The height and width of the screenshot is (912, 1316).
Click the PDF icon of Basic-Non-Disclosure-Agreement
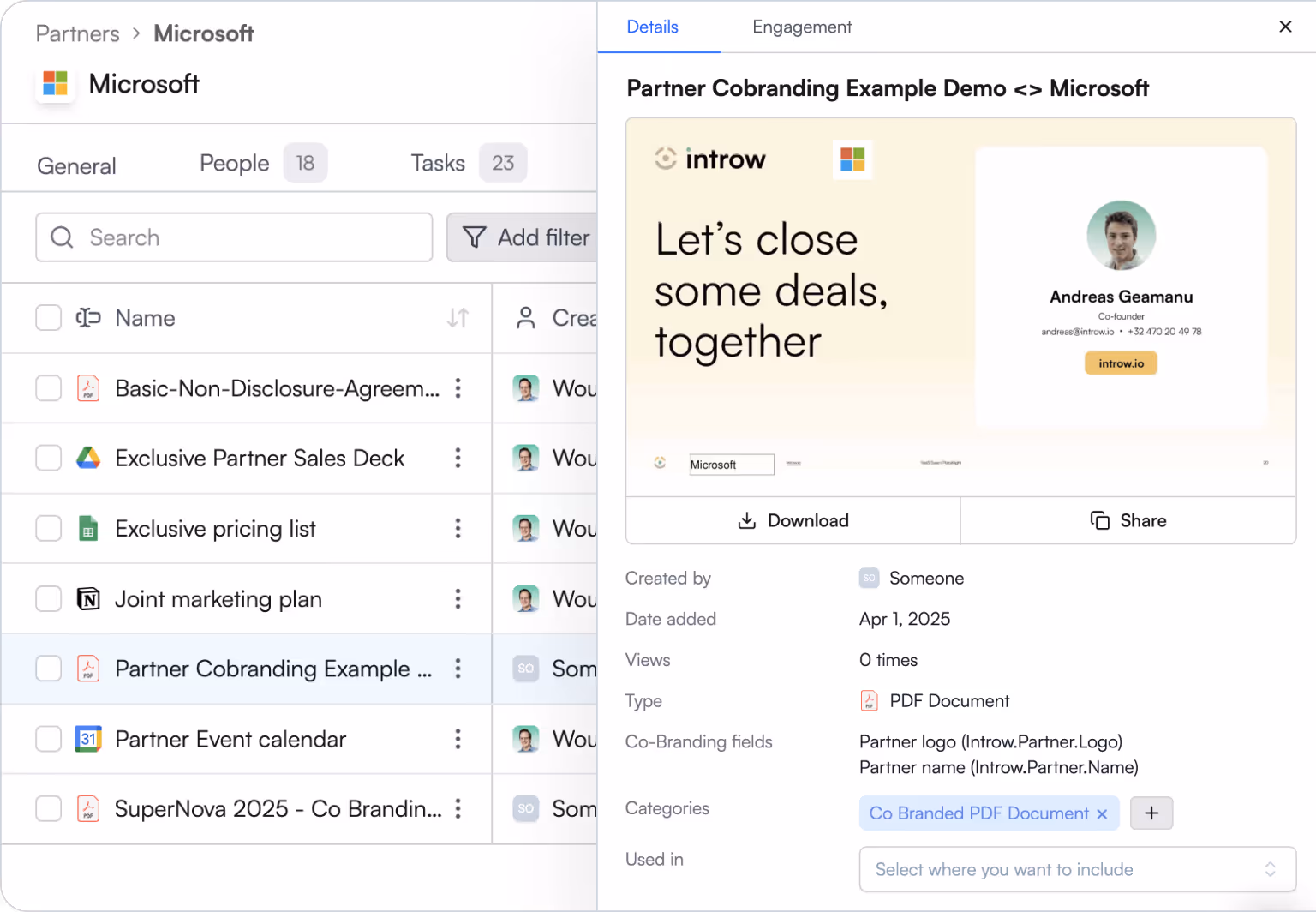pyautogui.click(x=88, y=388)
